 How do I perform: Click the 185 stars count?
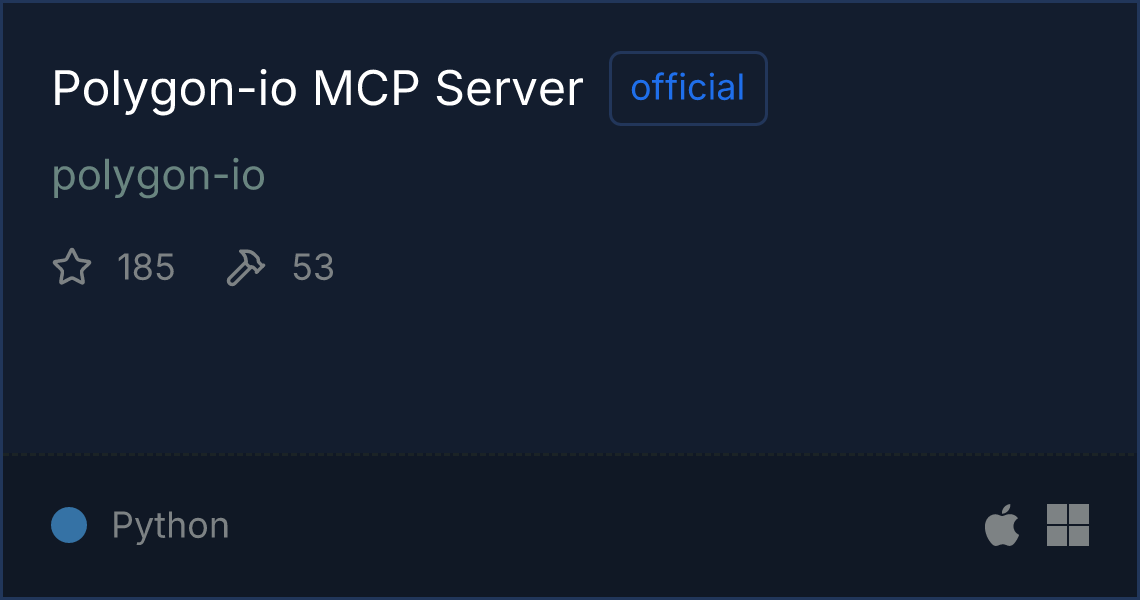146,267
